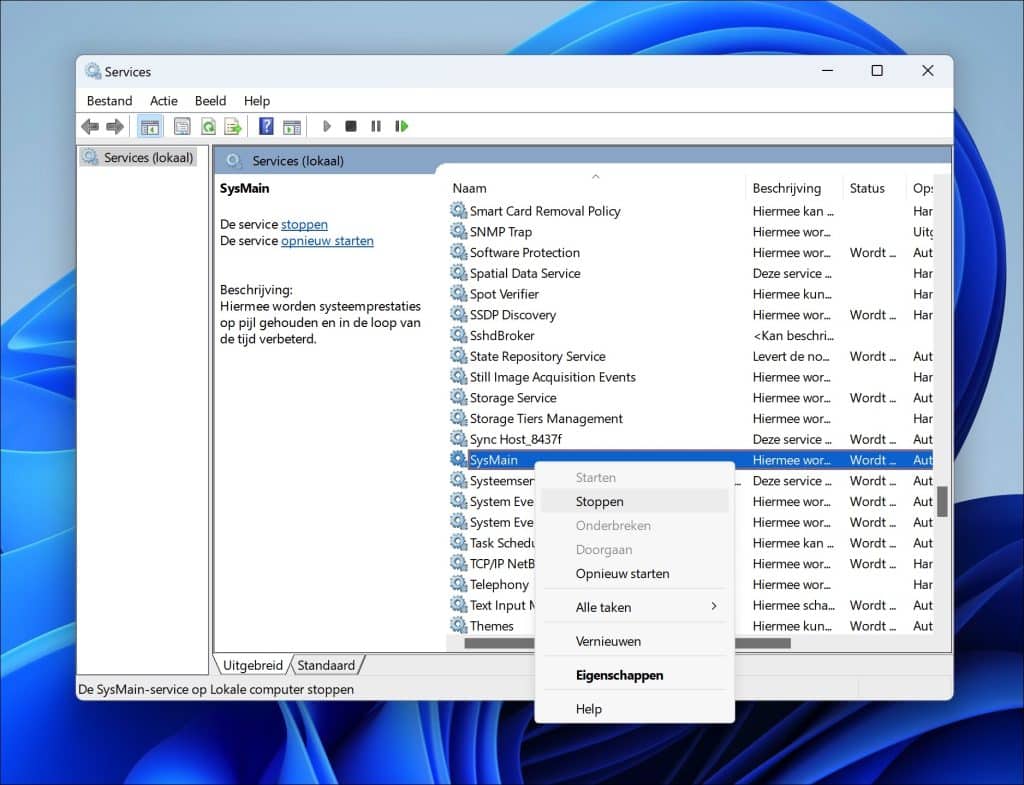Click '<Kan beschri...' description of SshdBroker
The width and height of the screenshot is (1024, 785).
pos(793,335)
